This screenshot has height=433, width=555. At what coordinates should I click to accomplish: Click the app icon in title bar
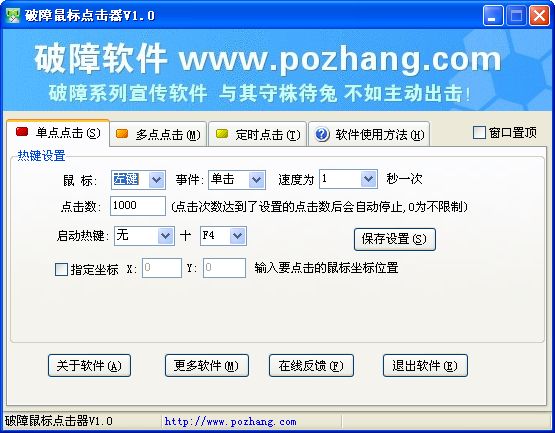(x=13, y=15)
